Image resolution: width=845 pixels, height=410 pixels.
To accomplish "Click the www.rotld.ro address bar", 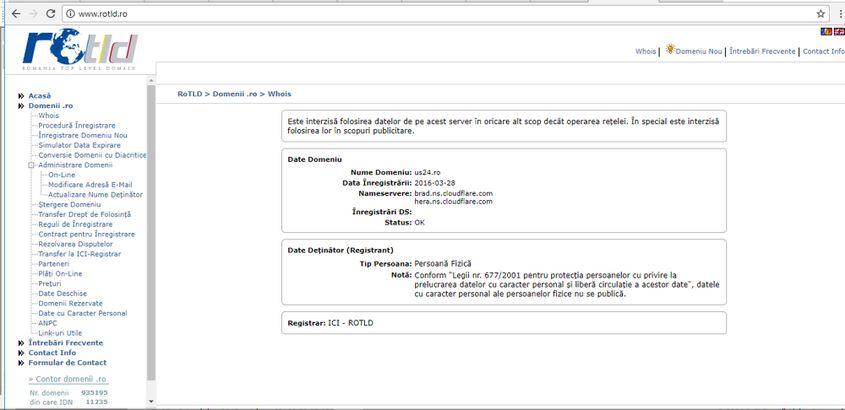I will point(400,14).
